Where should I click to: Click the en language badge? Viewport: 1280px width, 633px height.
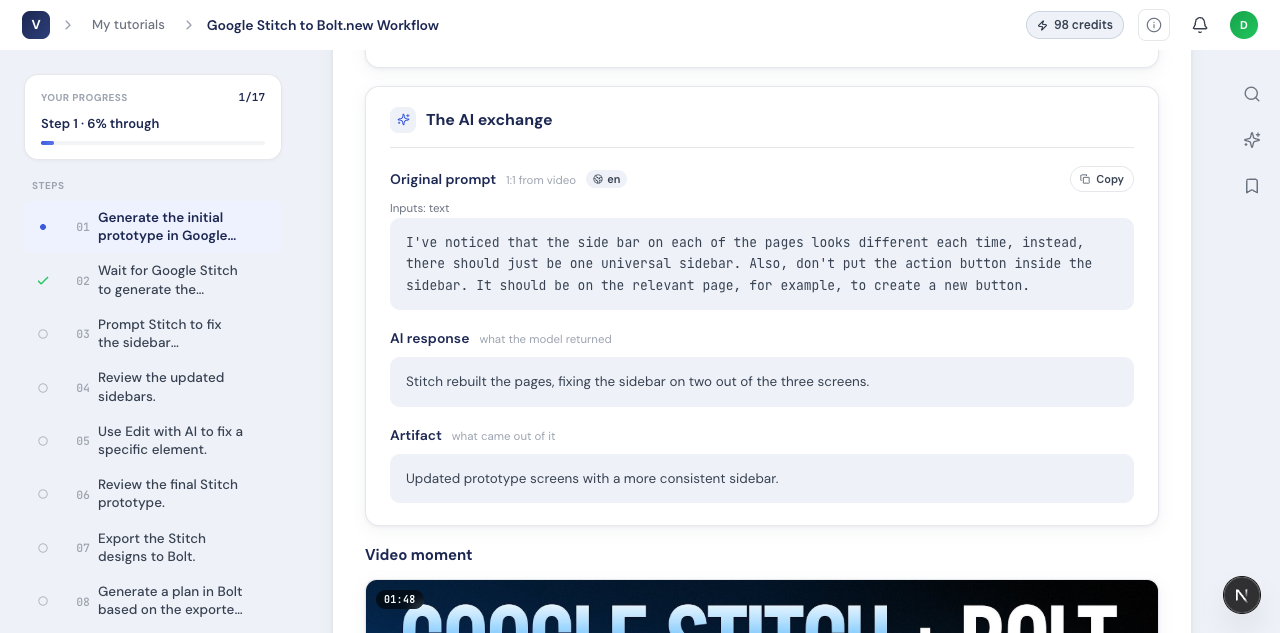pyautogui.click(x=607, y=180)
